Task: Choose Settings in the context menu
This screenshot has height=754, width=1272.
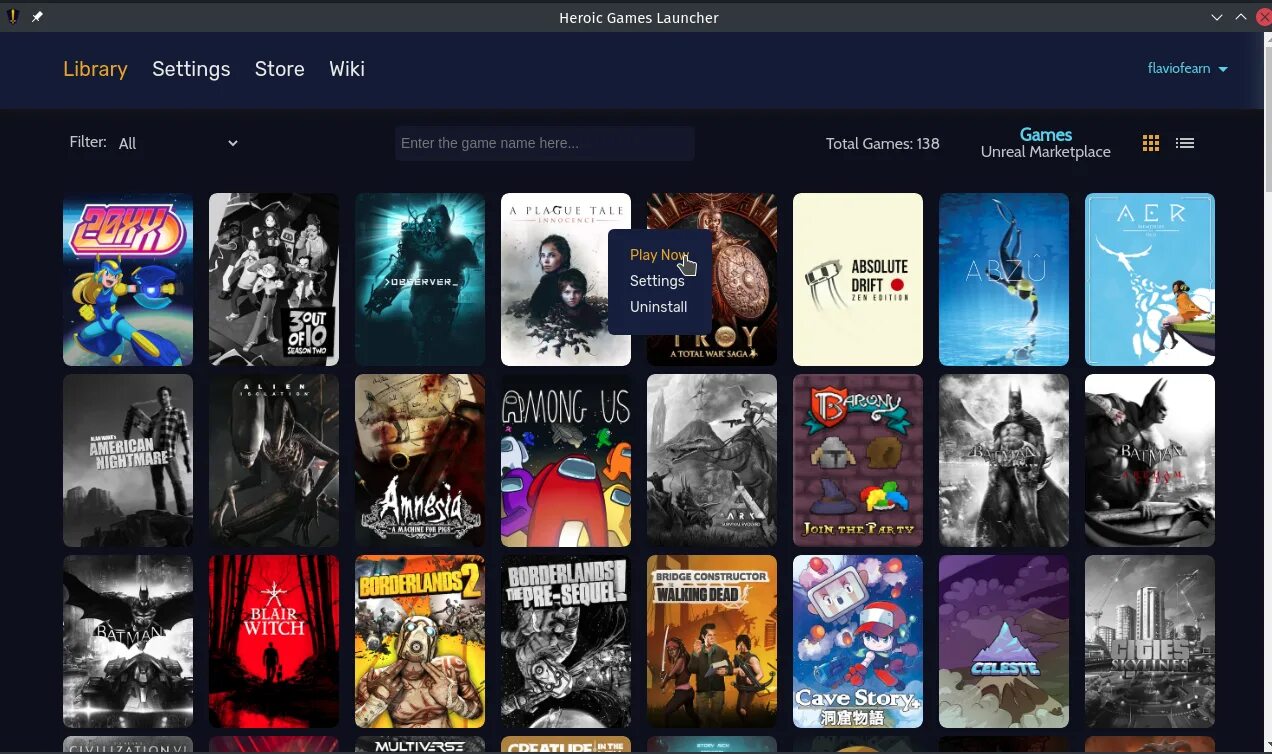Action: [x=657, y=281]
